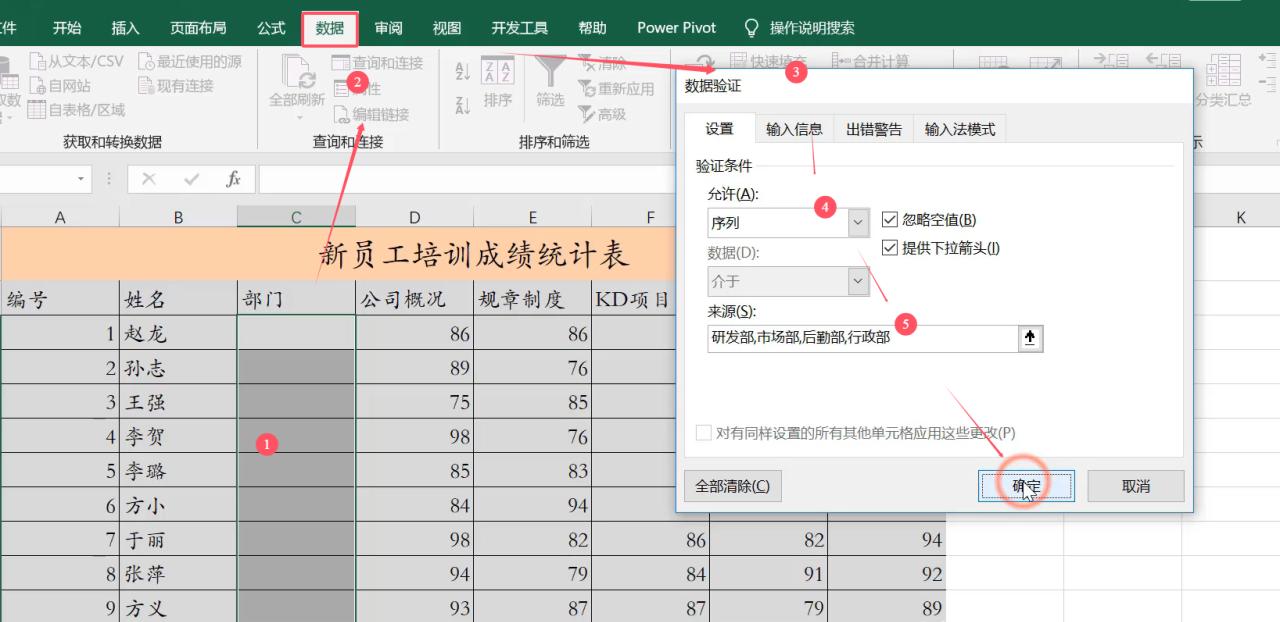Click Edit Links (编辑链接)
This screenshot has width=1280, height=622.
tap(371, 115)
